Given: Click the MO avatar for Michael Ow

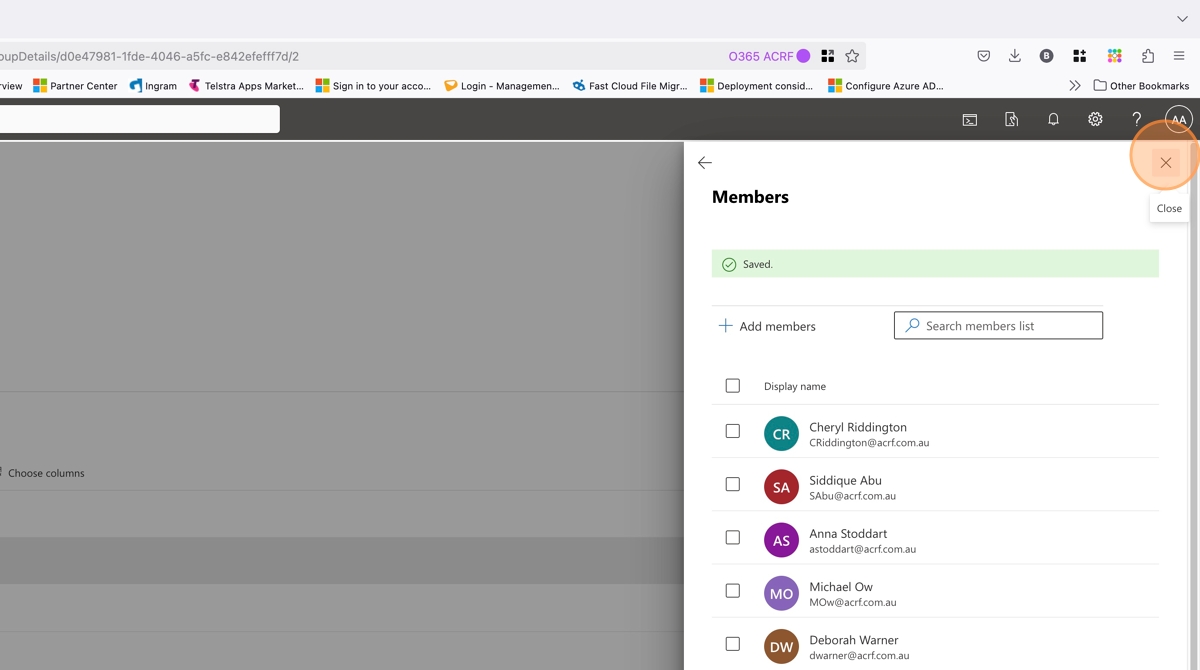Looking at the screenshot, I should [781, 593].
